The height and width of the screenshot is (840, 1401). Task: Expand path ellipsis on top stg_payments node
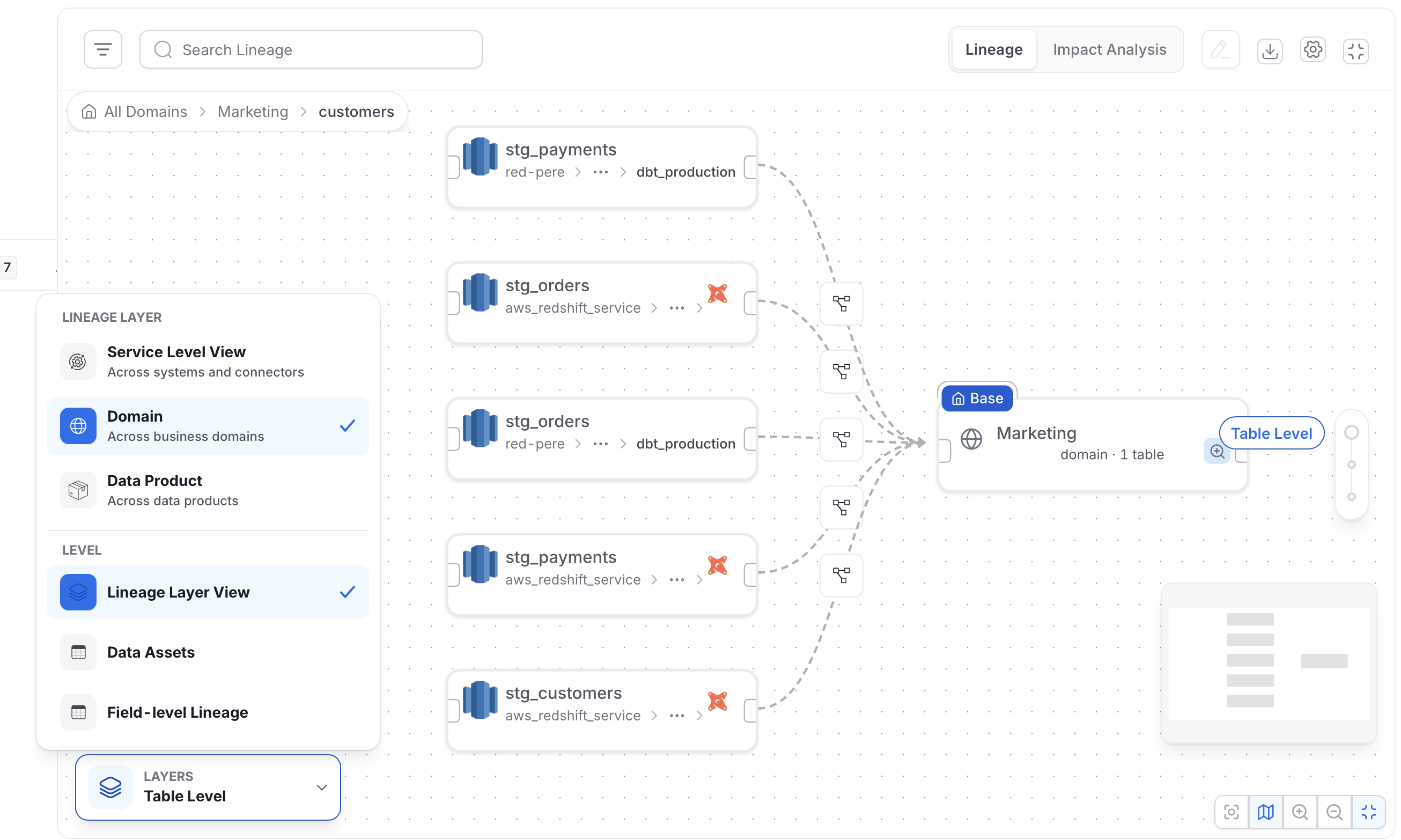(600, 172)
